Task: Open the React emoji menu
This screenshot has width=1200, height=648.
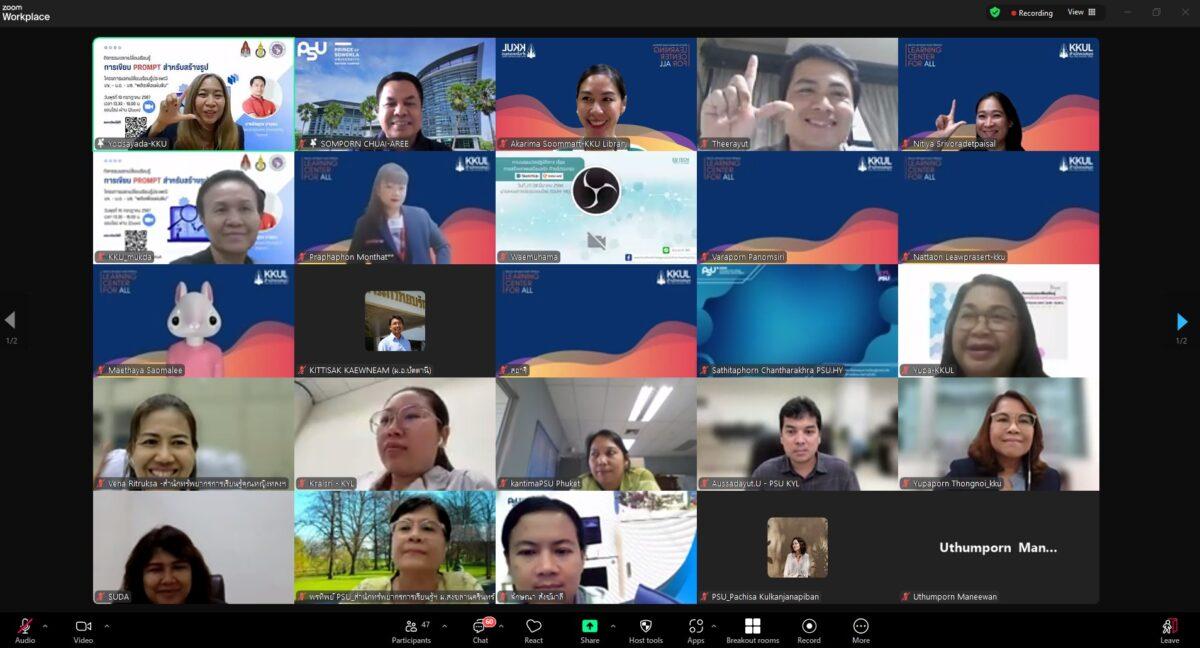Action: (534, 629)
